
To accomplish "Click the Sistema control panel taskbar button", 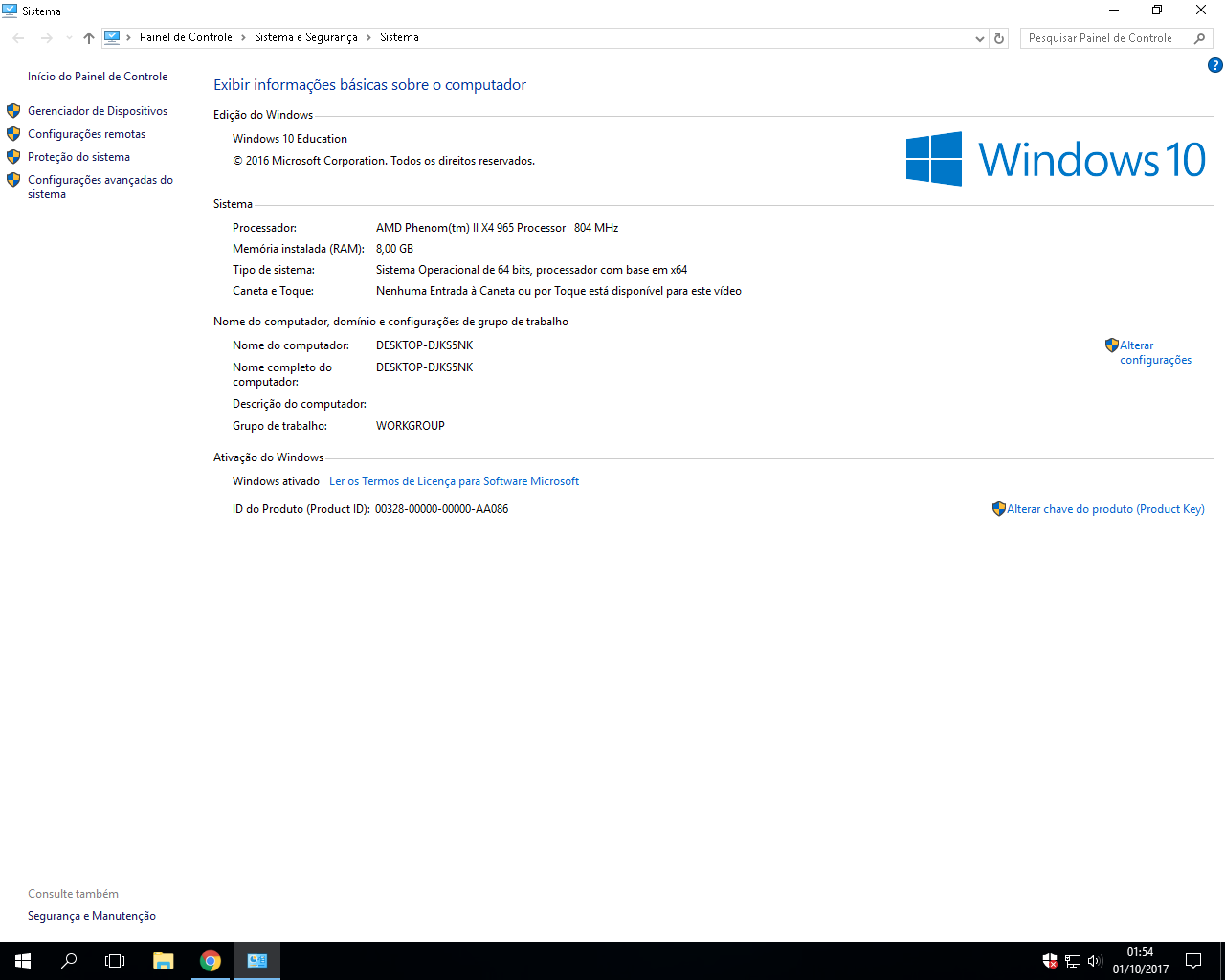I will [257, 961].
